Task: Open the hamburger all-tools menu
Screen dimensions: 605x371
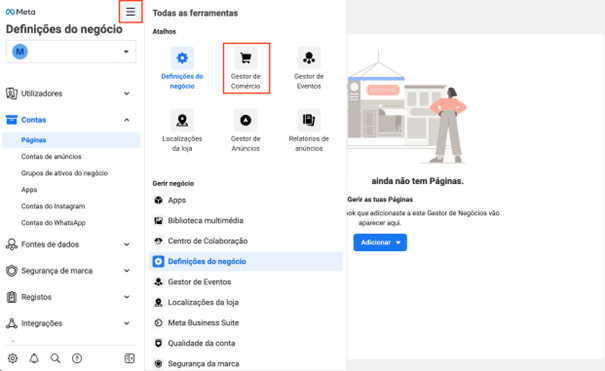Action: (x=130, y=12)
